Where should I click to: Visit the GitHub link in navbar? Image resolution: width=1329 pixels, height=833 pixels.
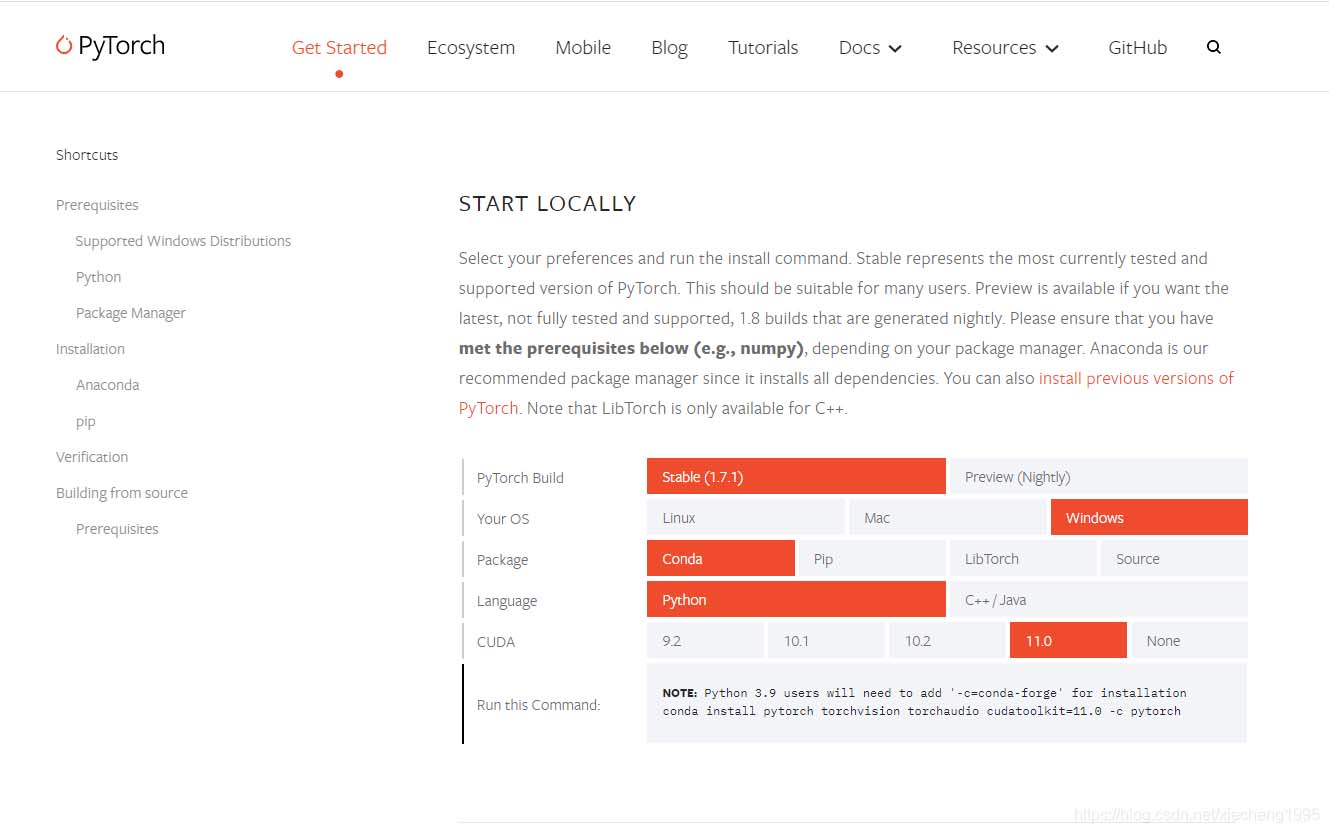pyautogui.click(x=1138, y=47)
